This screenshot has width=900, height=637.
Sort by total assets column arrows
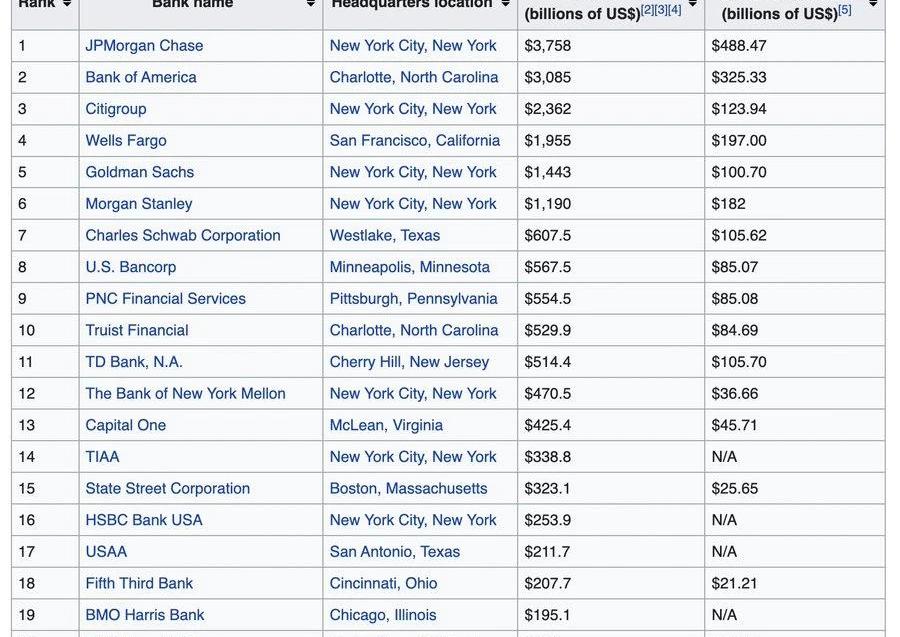tap(693, 4)
